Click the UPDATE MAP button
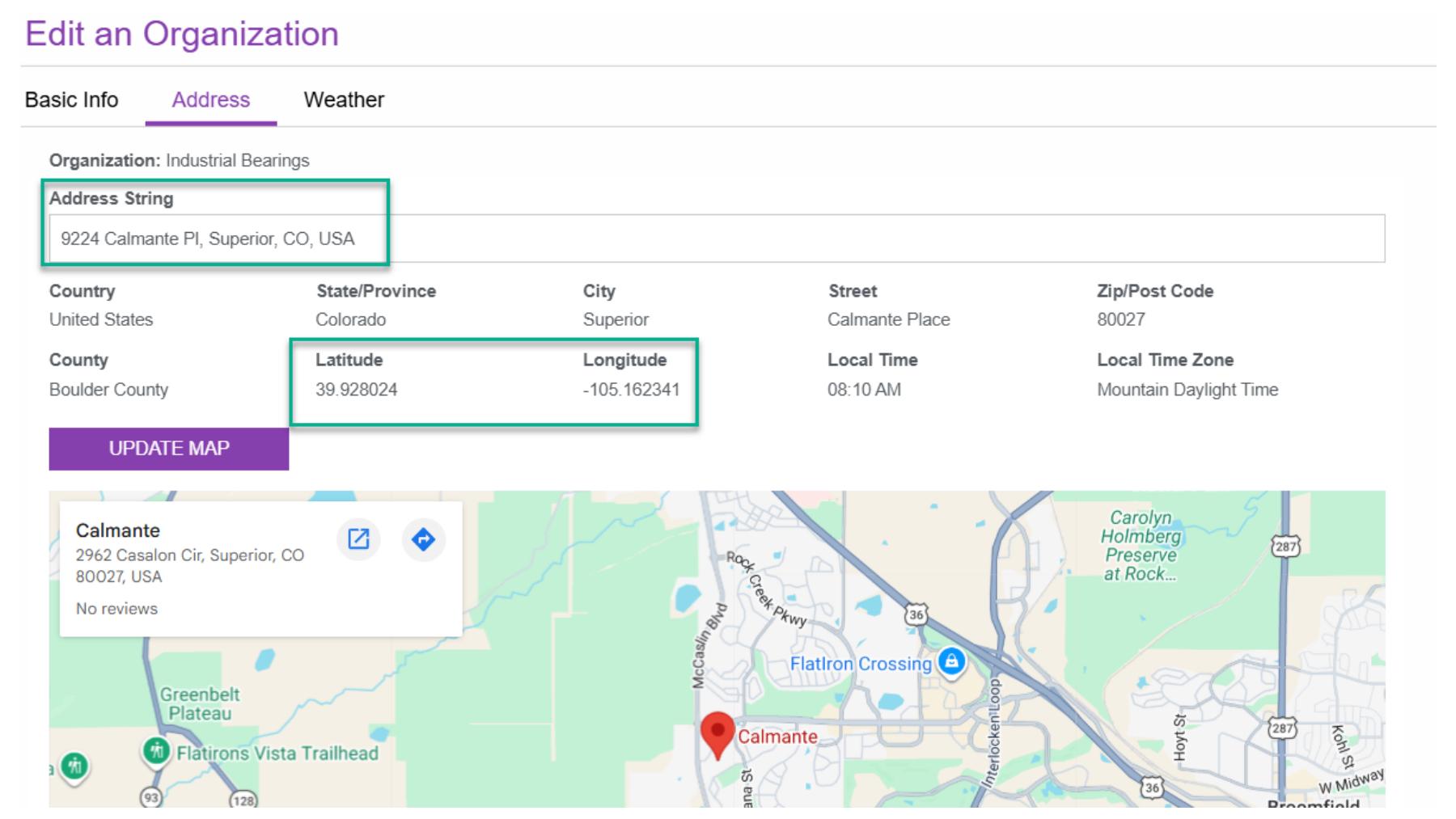The width and height of the screenshot is (1456, 819). [x=169, y=449]
